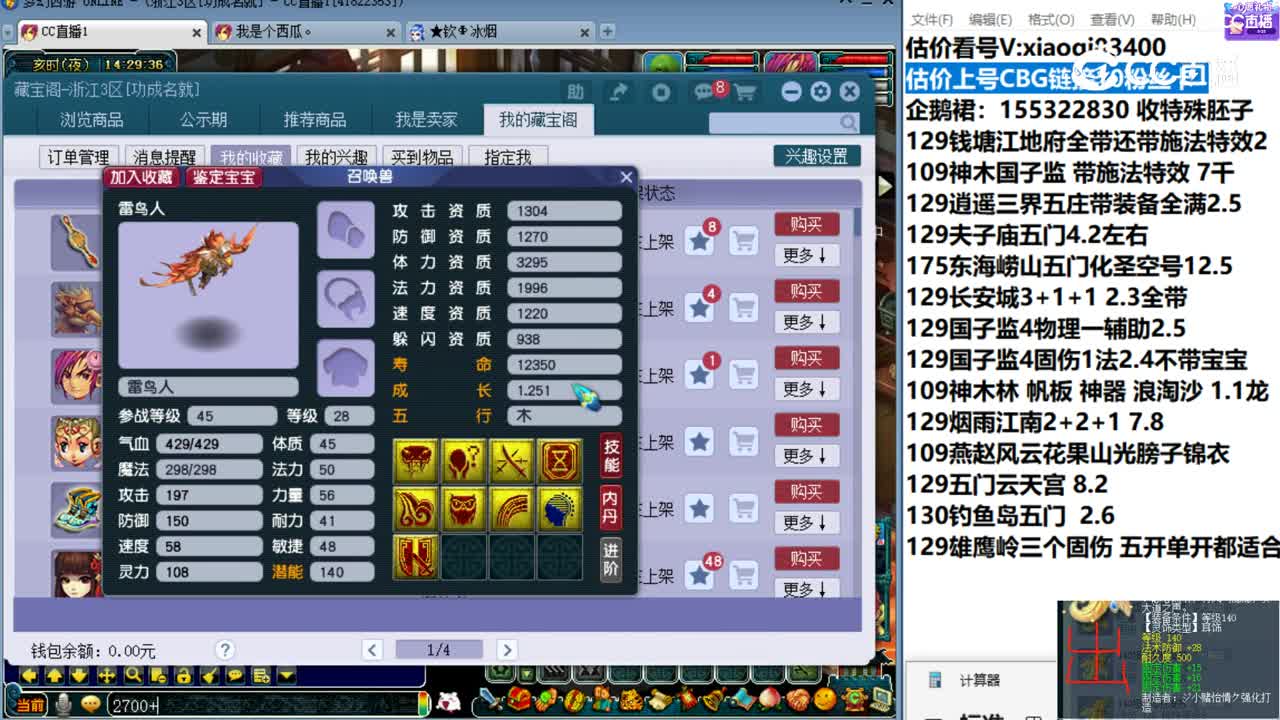Select the hourglass skill icon

560,461
